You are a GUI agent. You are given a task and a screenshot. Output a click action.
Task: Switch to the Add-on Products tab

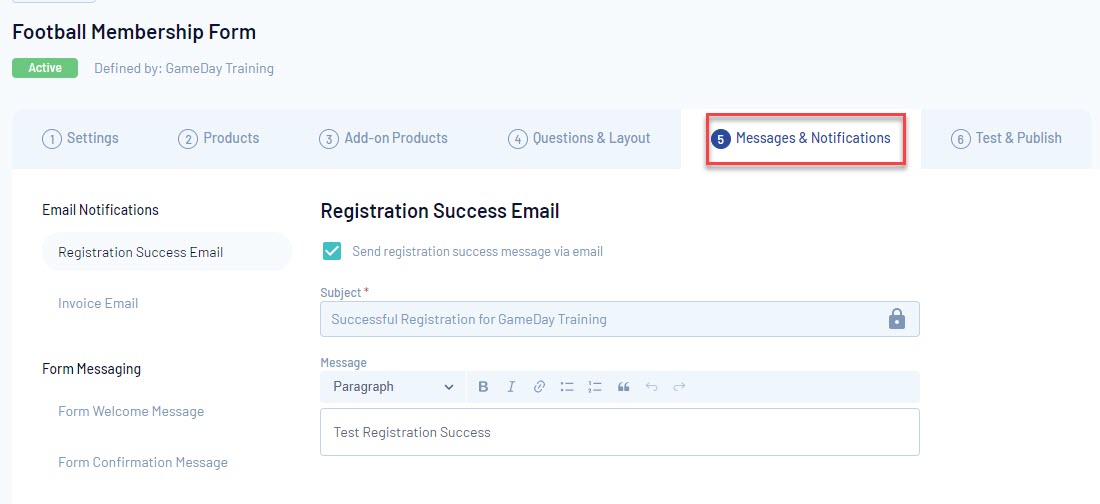pyautogui.click(x=383, y=138)
